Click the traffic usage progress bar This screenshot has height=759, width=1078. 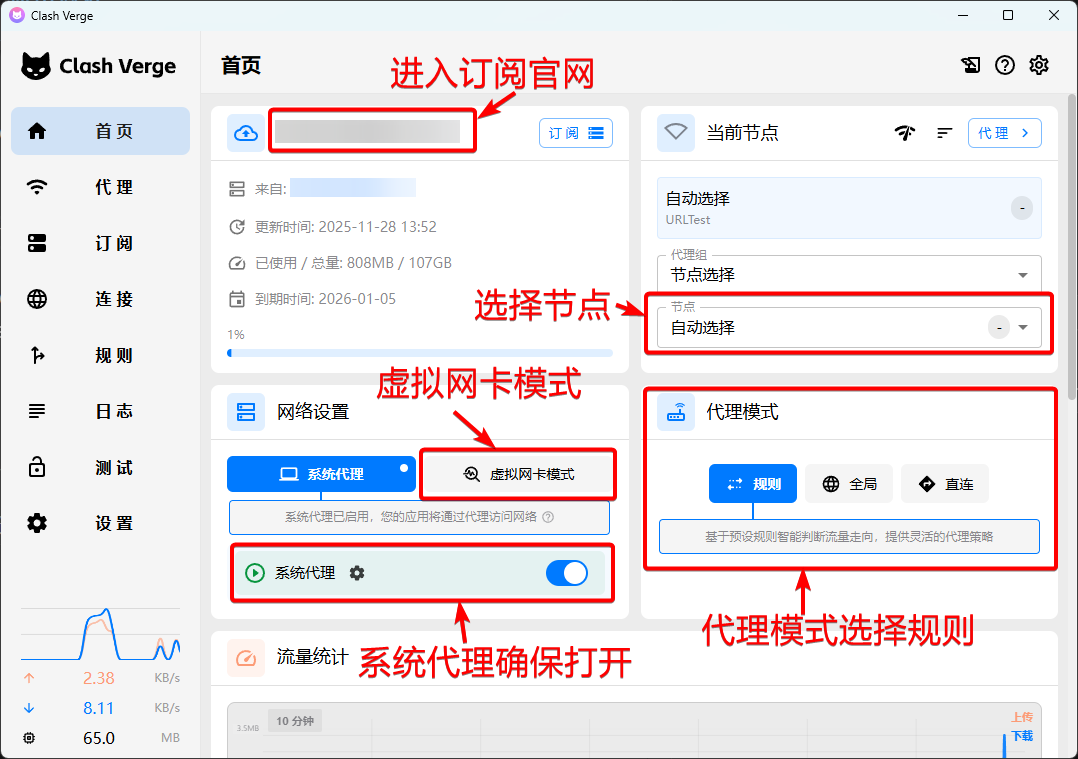[420, 353]
